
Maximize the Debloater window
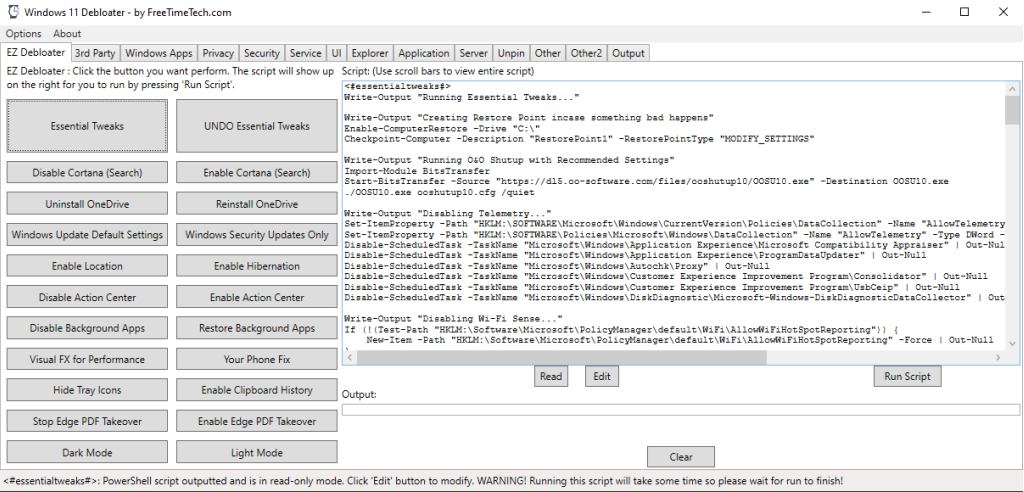pyautogui.click(x=964, y=12)
